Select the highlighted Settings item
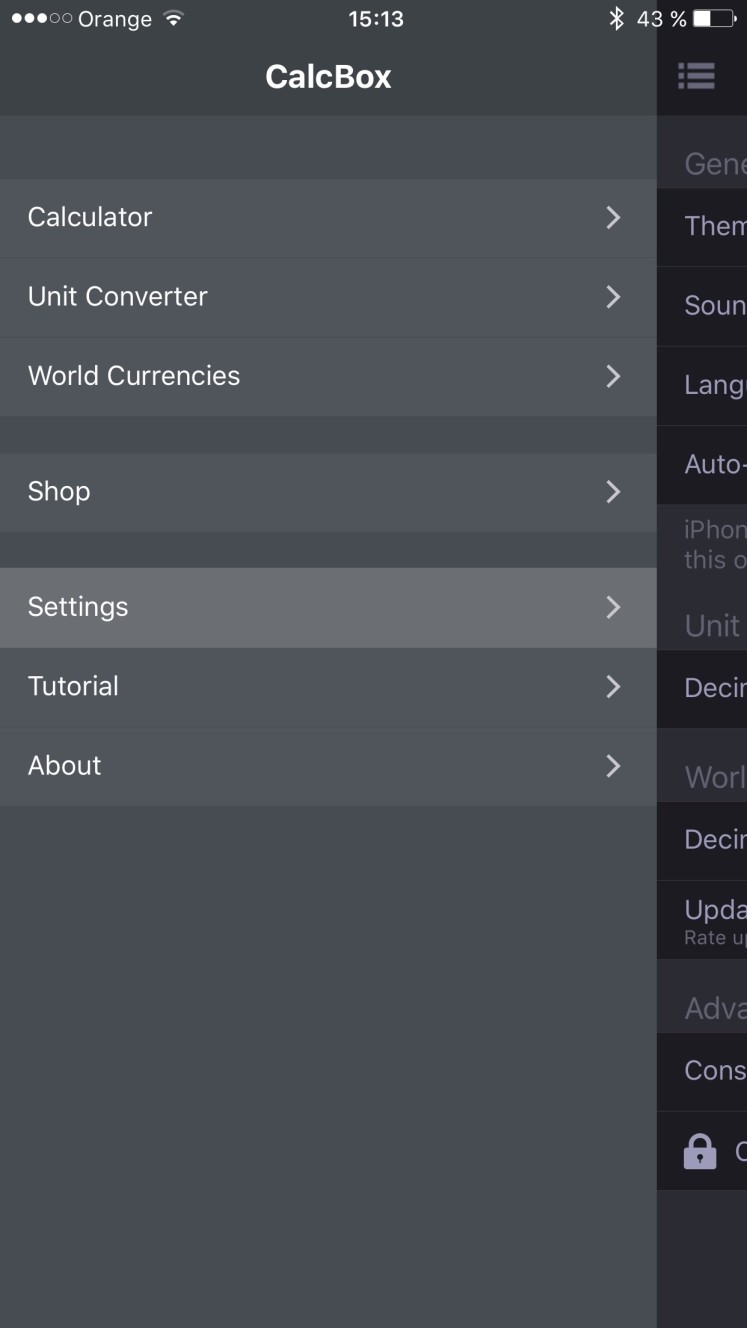 click(328, 607)
